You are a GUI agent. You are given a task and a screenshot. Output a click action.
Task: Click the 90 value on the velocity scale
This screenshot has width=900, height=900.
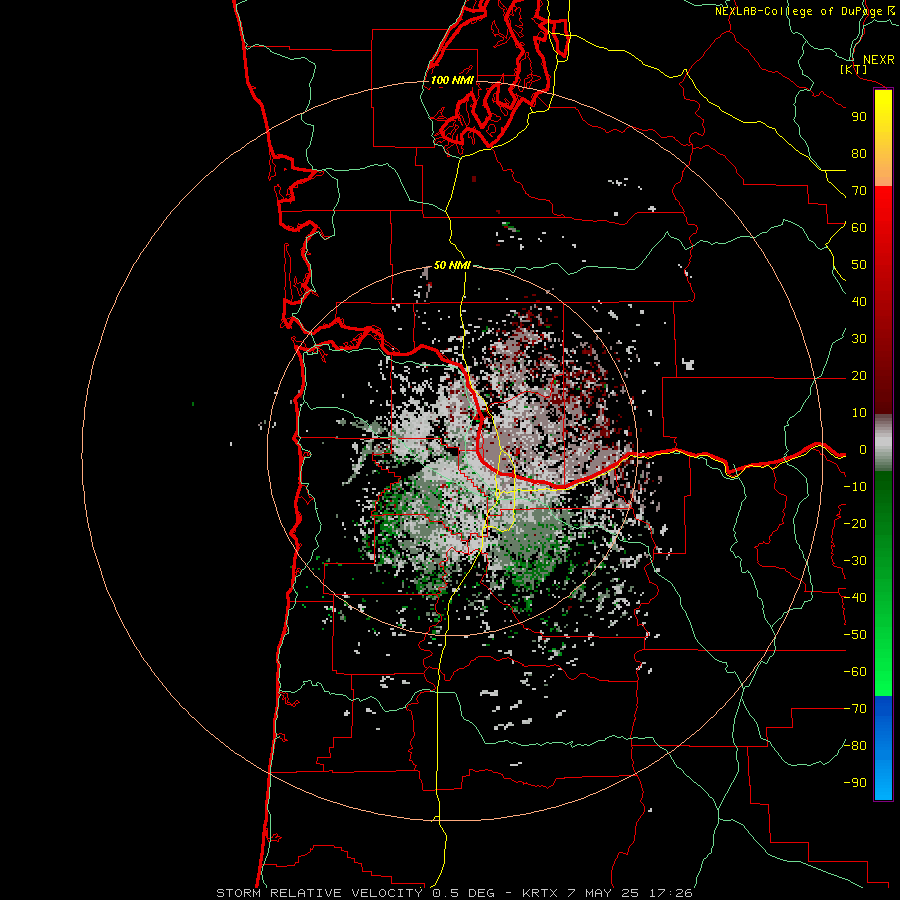[859, 117]
